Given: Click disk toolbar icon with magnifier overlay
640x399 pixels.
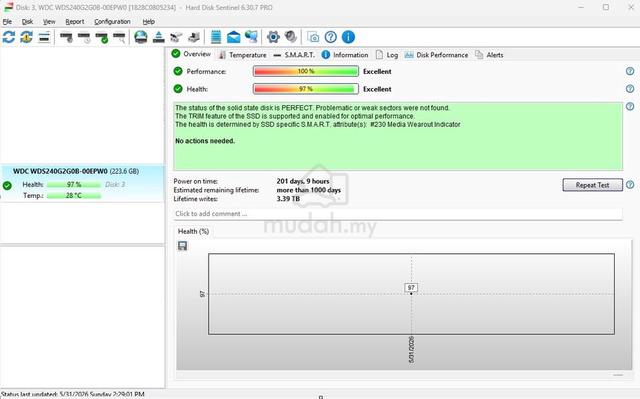Looking at the screenshot, I should pyautogui.click(x=119, y=38).
